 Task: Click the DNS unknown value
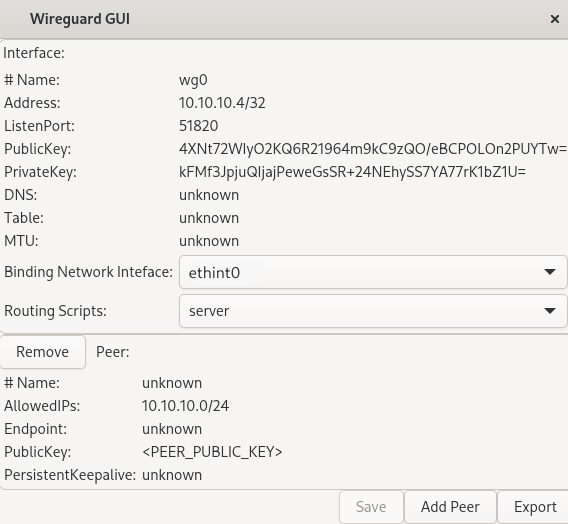(209, 195)
